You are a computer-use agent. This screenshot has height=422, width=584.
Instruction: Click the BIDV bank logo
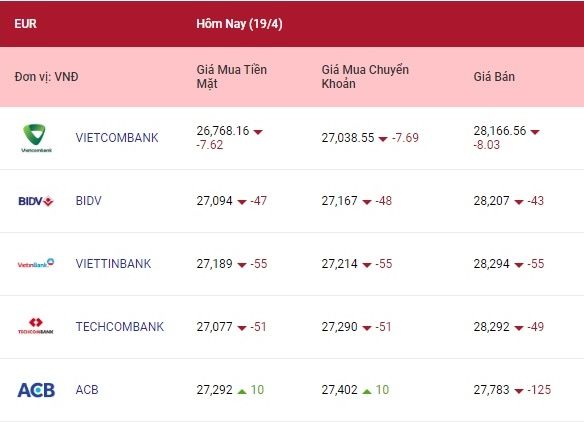click(36, 201)
